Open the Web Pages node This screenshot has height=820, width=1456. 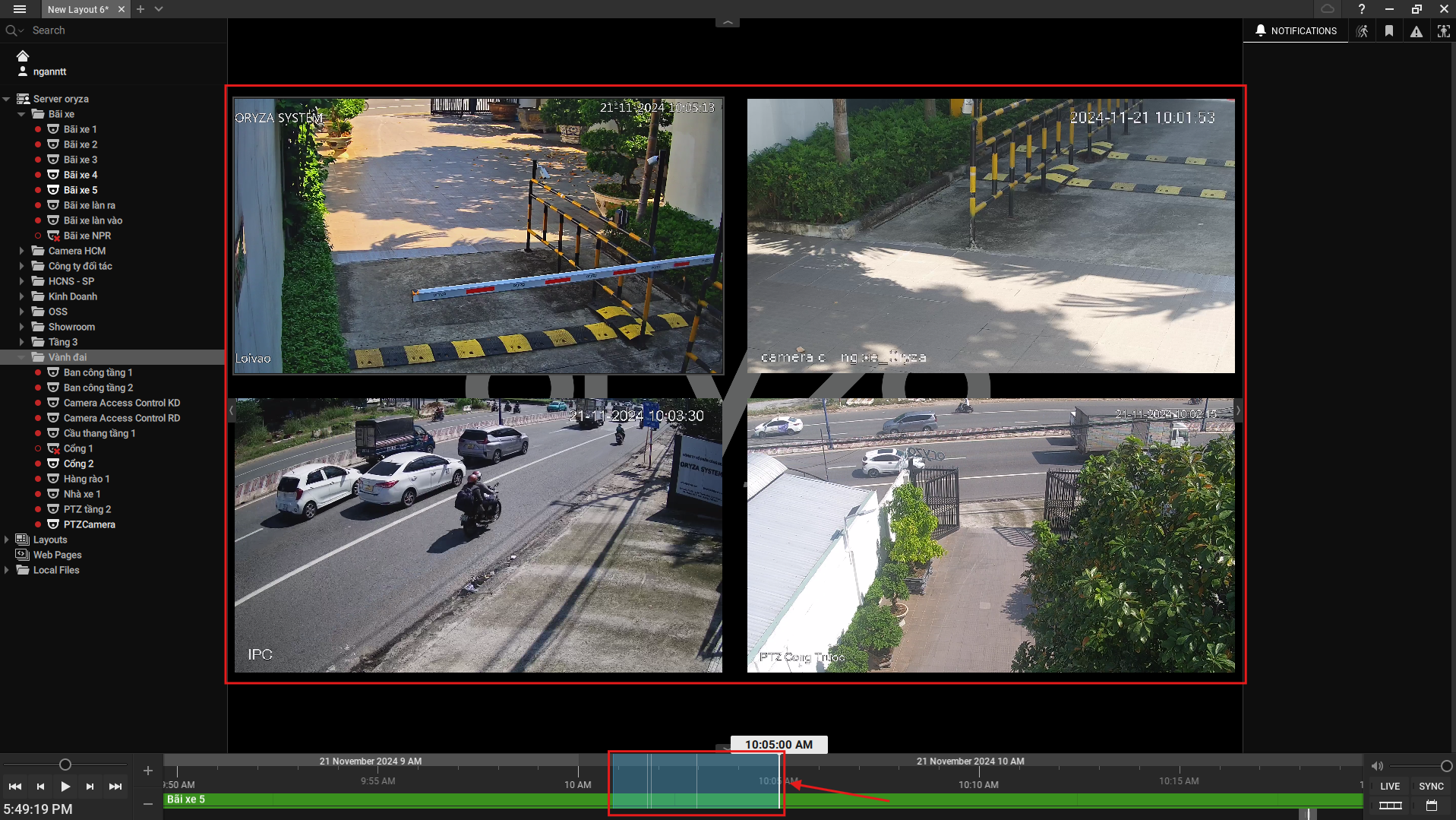coord(57,555)
